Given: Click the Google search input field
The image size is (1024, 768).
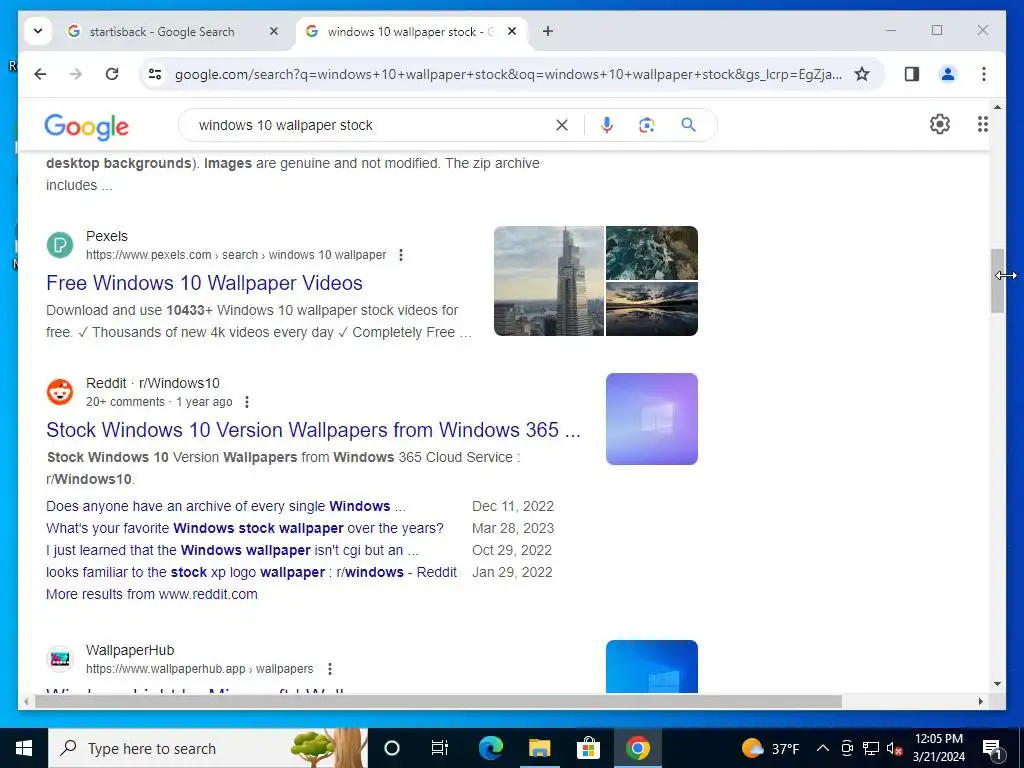Looking at the screenshot, I should click(x=372, y=125).
